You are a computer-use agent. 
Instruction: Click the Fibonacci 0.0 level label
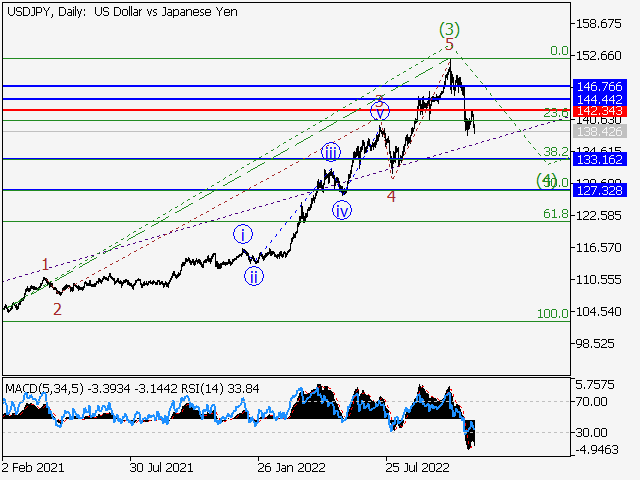[x=559, y=51]
